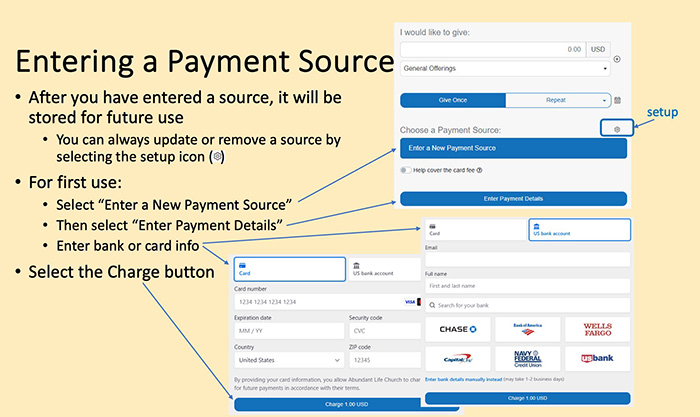Choose Navy Federal Credit Union tile
Viewport: 700px width, 417px height.
click(x=526, y=358)
